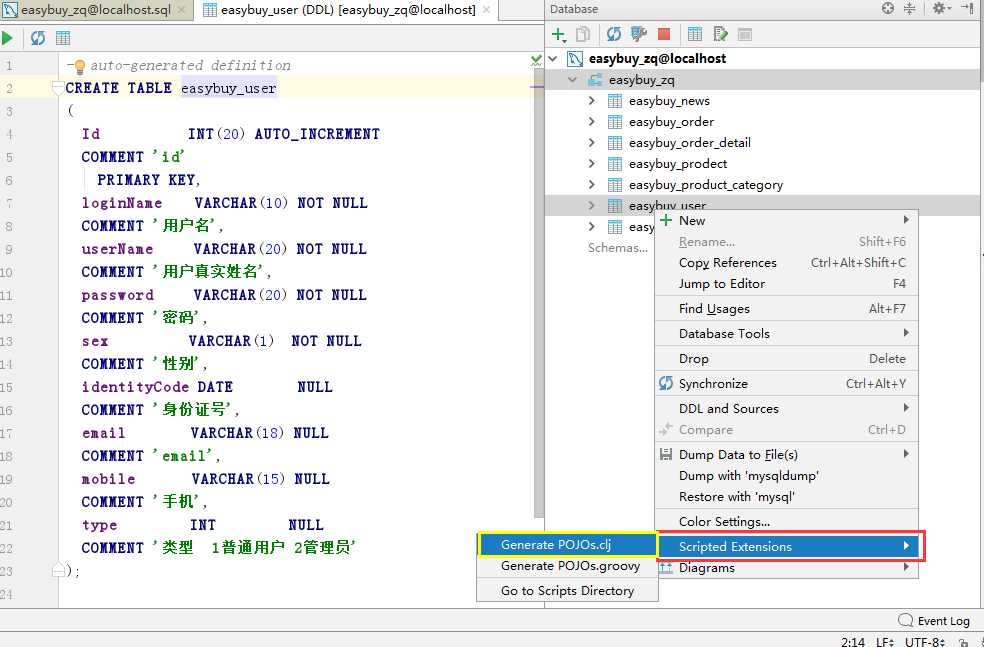This screenshot has height=647, width=984.
Task: Click the green inspection checkmark indicator
Action: tap(537, 60)
